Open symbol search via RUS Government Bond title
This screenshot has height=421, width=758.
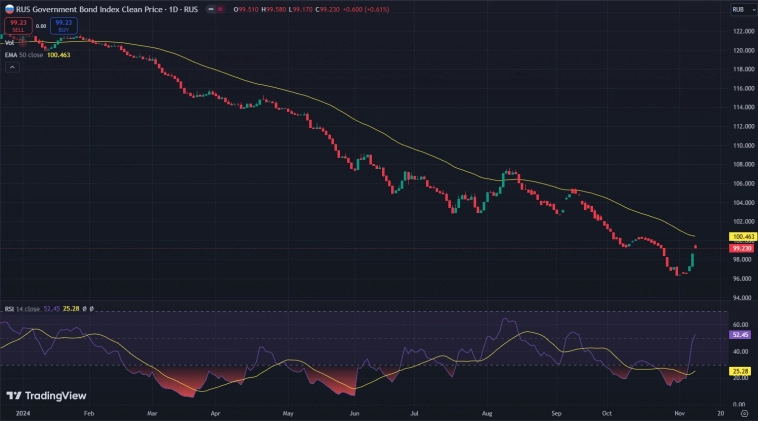coord(85,8)
